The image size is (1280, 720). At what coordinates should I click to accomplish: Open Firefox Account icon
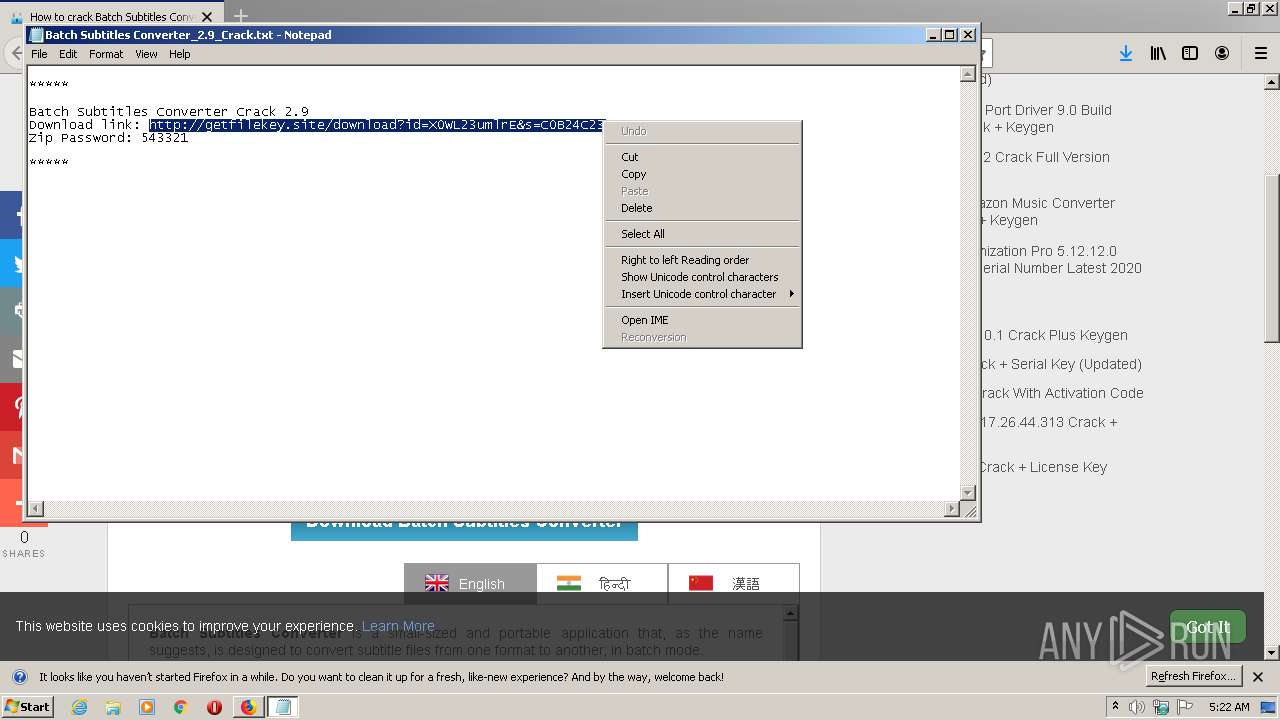(1222, 54)
